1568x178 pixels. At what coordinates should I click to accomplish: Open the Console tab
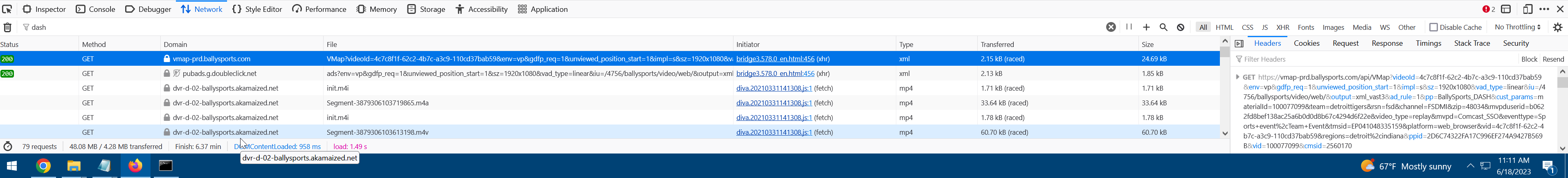tap(96, 9)
